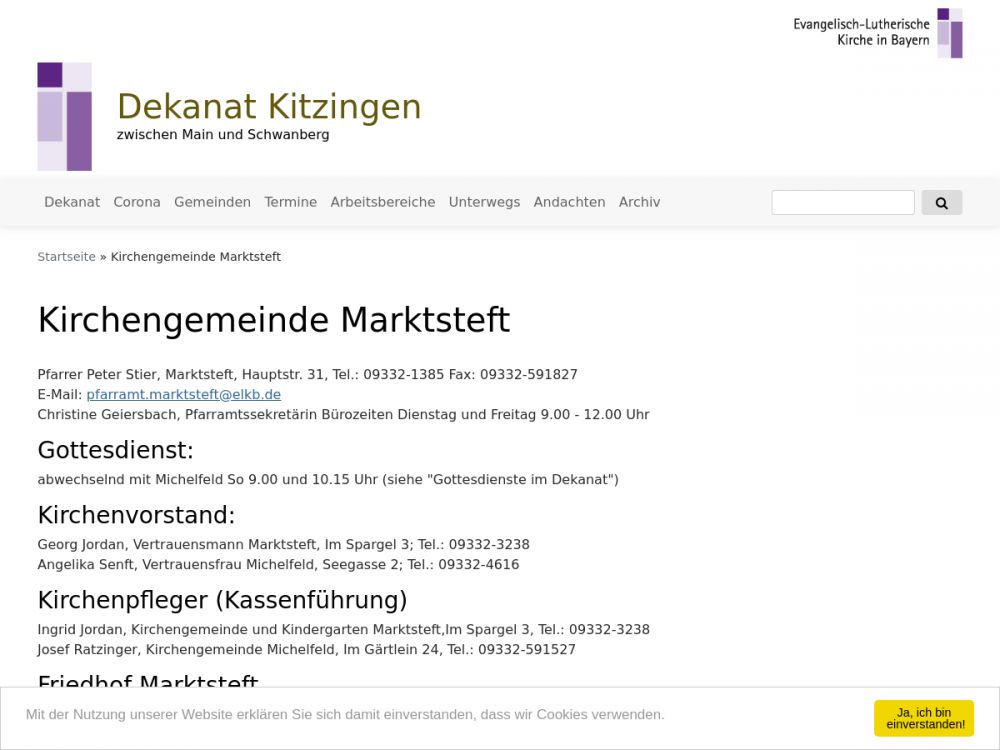Click the Evangelisch-Lutherische Kirche in Bayern logo
The height and width of the screenshot is (750, 1000).
pyautogui.click(x=877, y=33)
